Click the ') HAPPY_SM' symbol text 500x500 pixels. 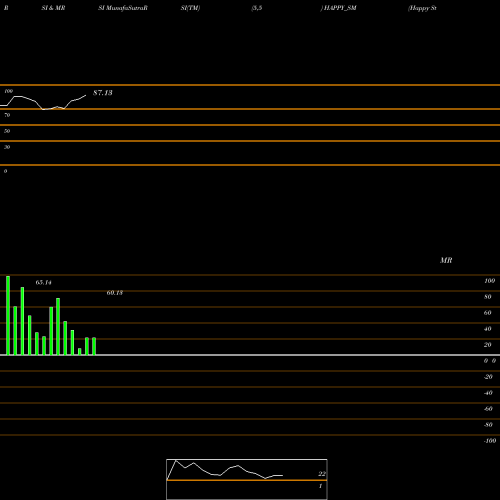click(x=339, y=8)
